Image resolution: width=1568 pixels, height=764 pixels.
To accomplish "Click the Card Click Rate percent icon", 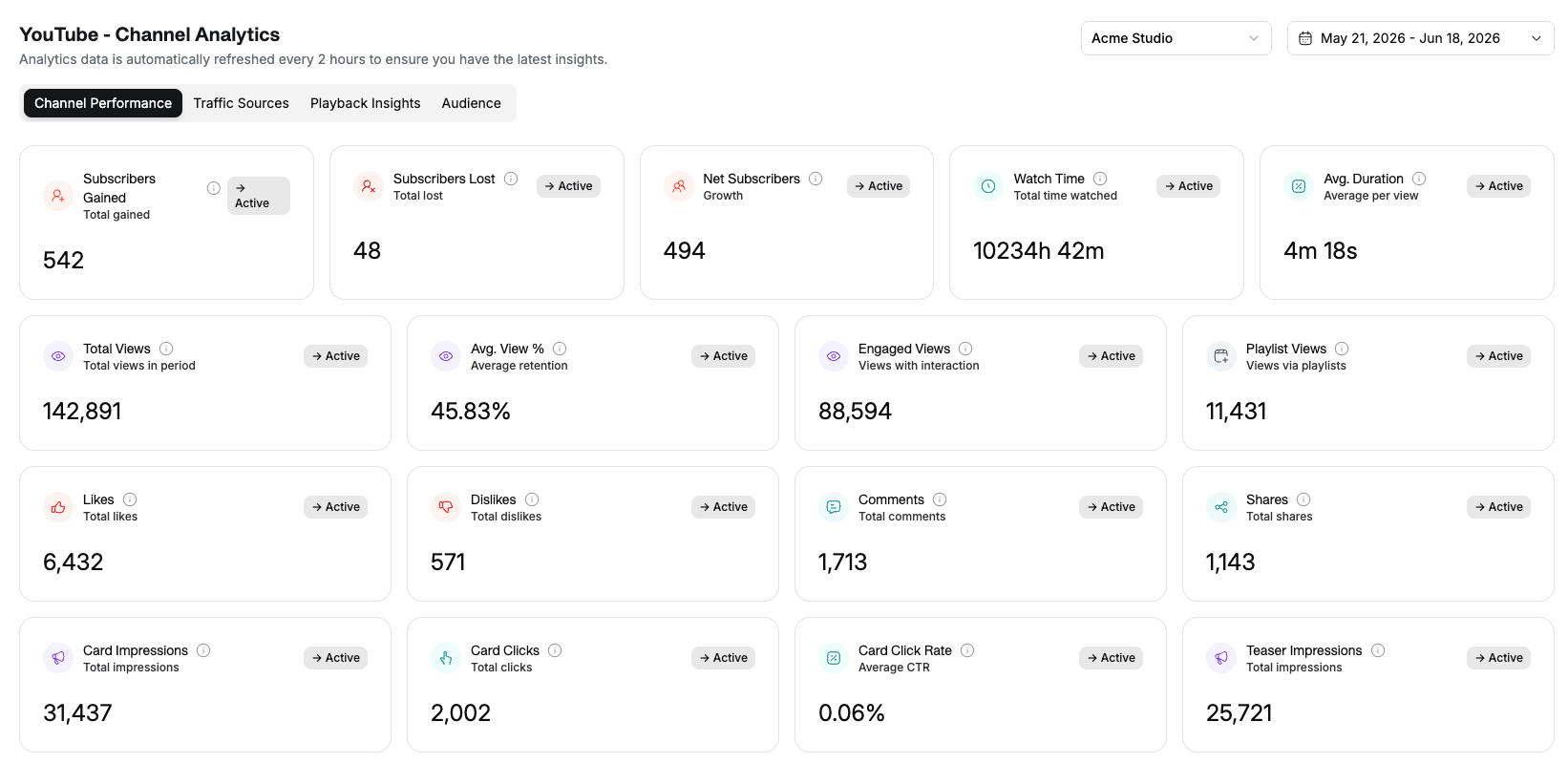I will (834, 658).
